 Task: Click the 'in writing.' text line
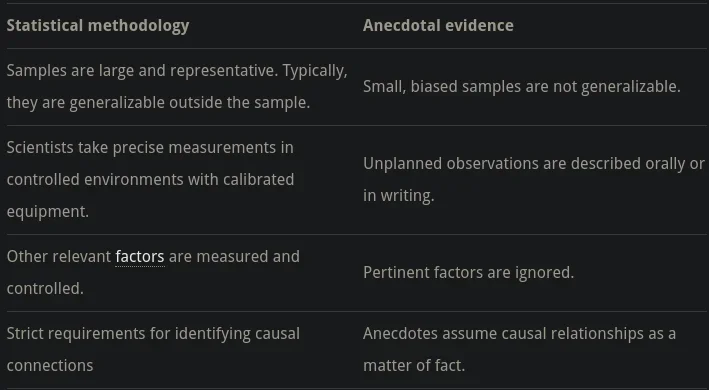[x=398, y=196]
